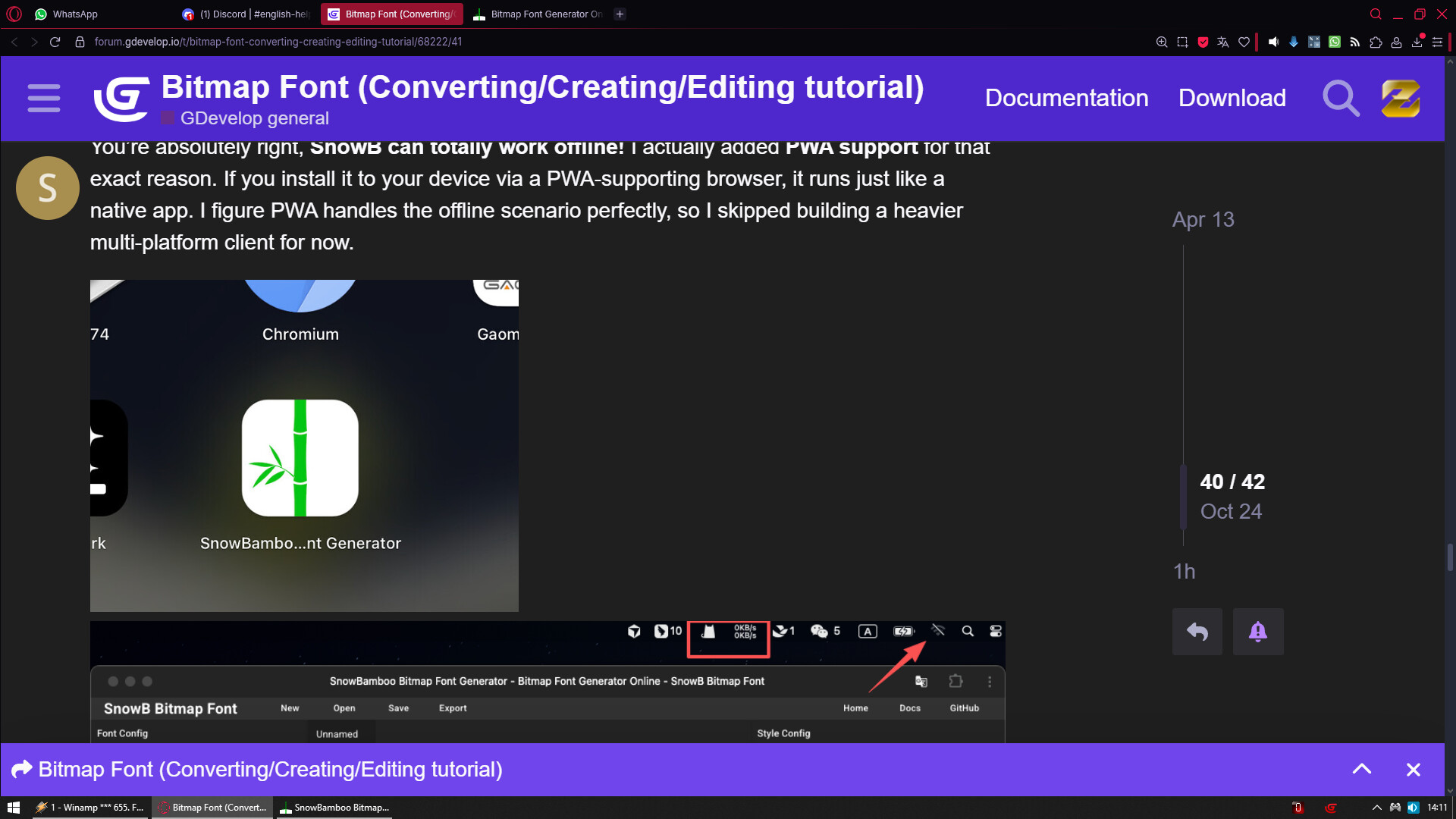
Task: Click the red ad-blocker shield icon
Action: click(x=1203, y=42)
